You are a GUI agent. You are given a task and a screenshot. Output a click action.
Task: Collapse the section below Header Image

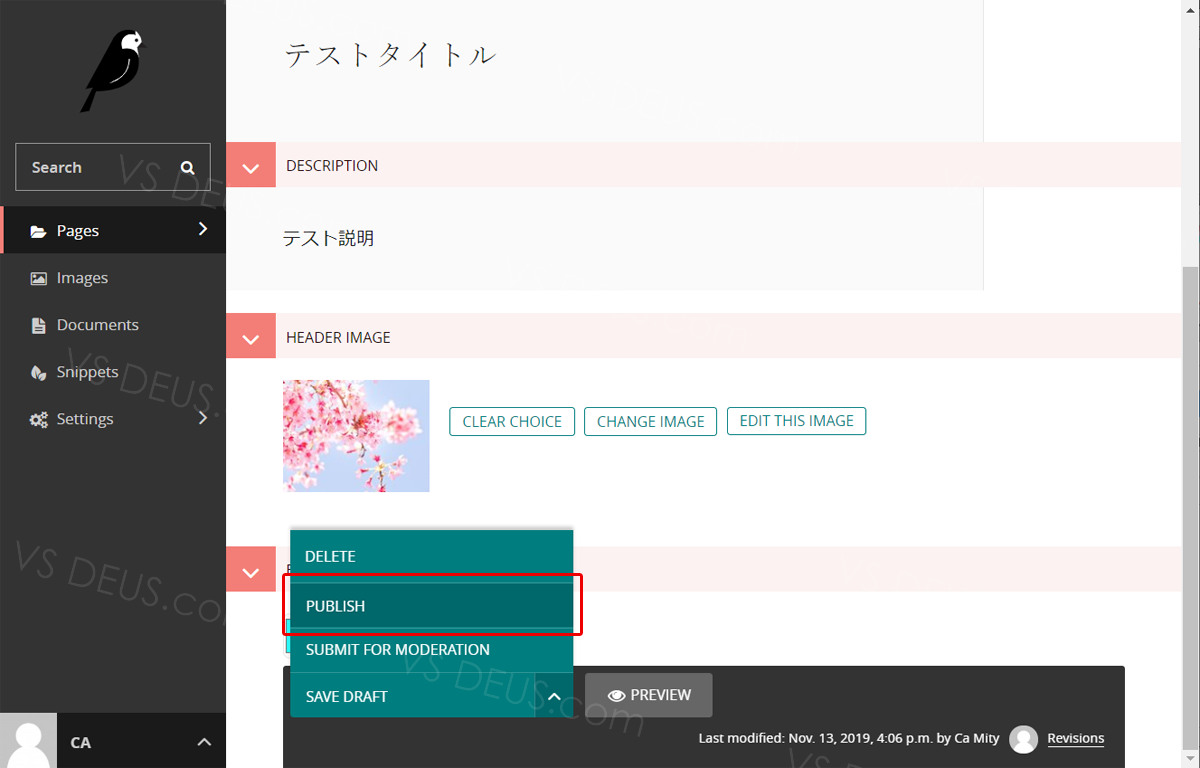click(x=251, y=570)
